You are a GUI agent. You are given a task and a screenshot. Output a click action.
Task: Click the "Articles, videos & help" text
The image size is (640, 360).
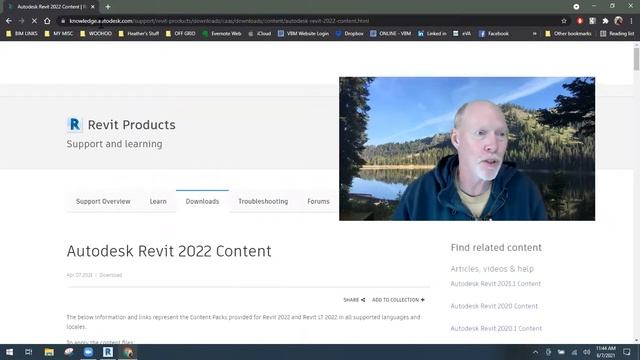pos(492,269)
